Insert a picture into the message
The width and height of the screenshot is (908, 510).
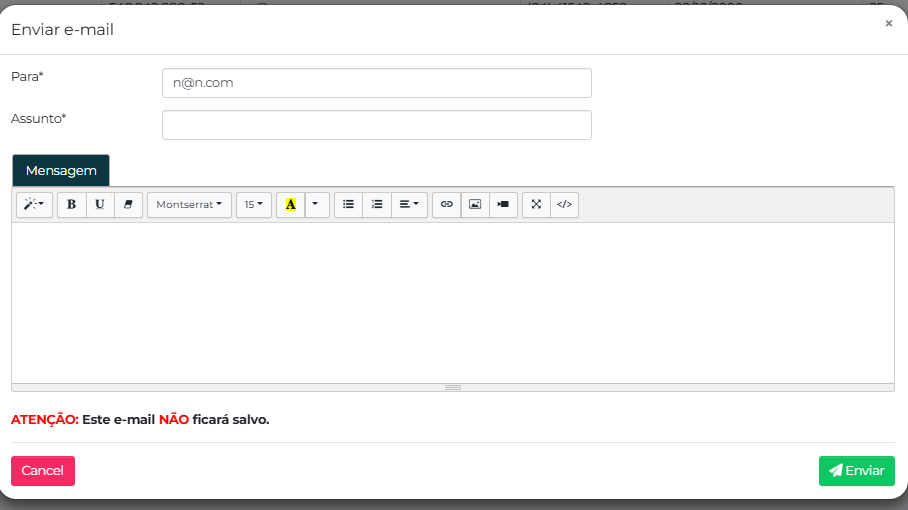tap(475, 204)
